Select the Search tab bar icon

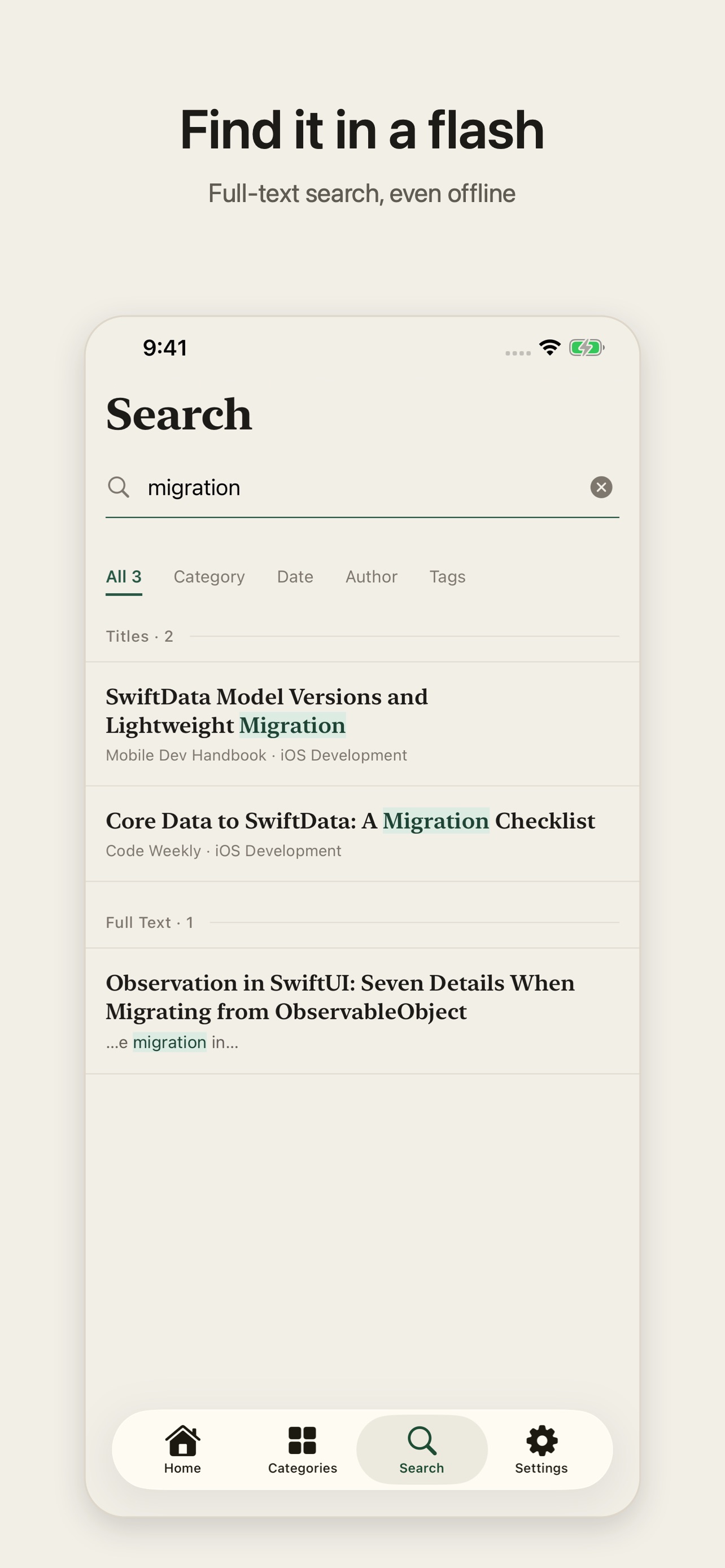[422, 1440]
